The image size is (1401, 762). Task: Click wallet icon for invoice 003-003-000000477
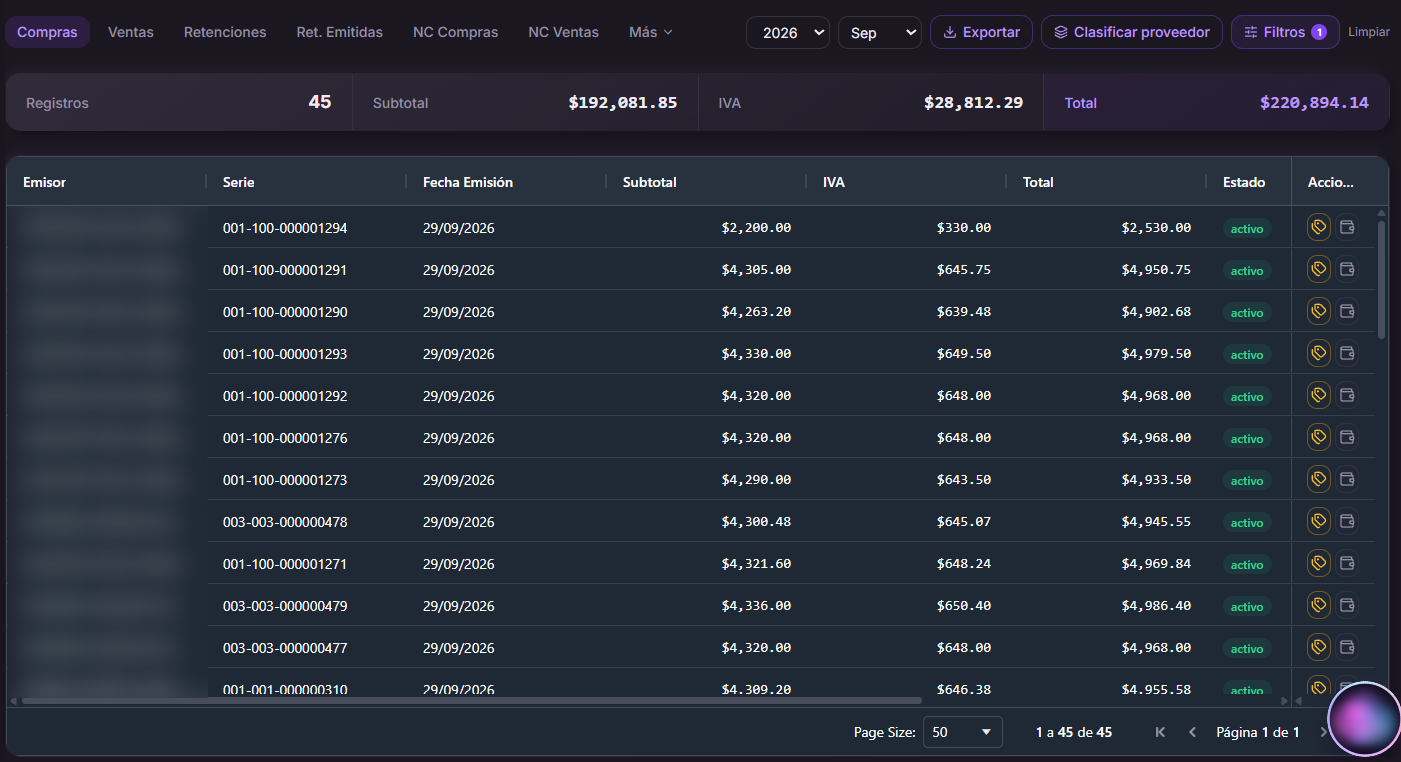tap(1347, 648)
